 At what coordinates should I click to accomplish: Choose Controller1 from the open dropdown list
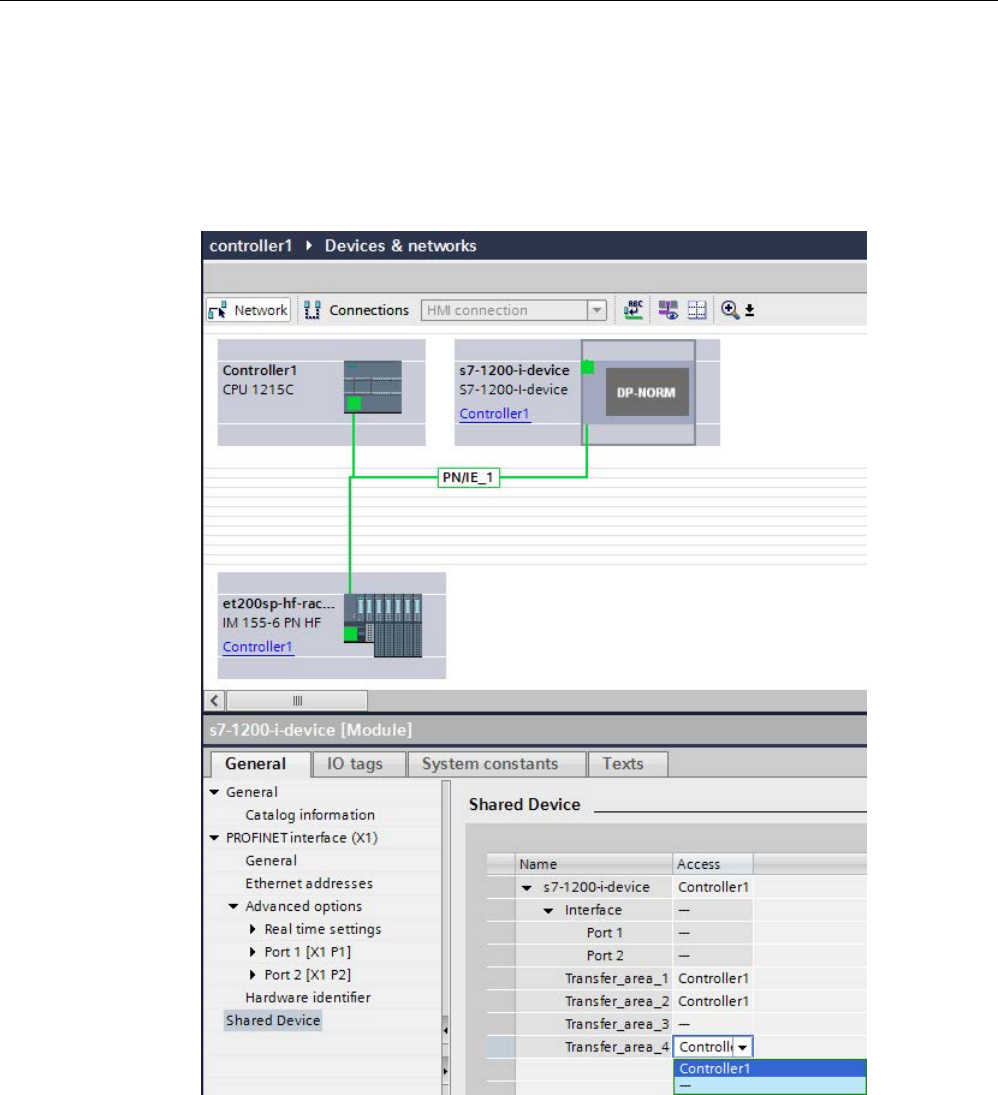770,1068
